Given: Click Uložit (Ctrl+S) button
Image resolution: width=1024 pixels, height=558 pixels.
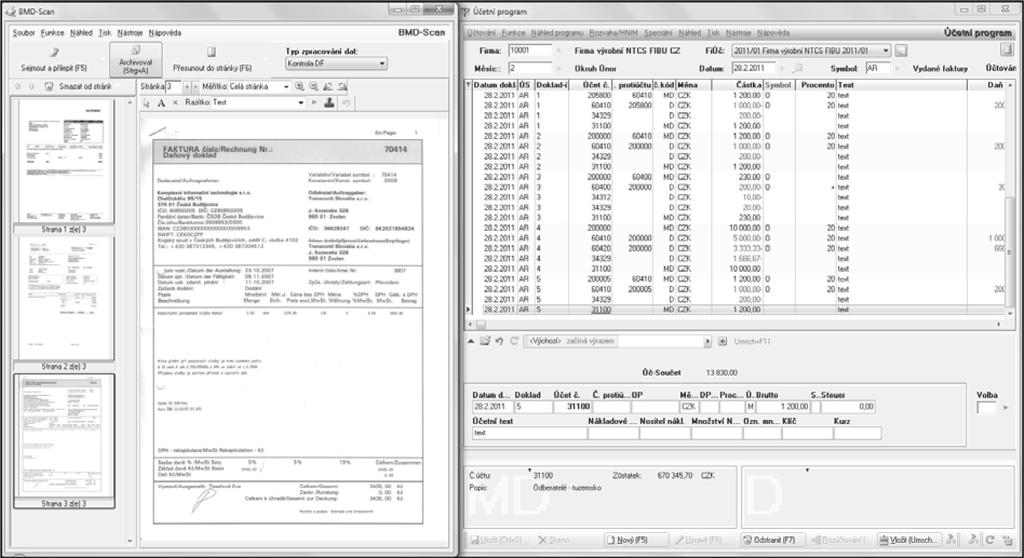Looking at the screenshot, I should pyautogui.click(x=498, y=540).
